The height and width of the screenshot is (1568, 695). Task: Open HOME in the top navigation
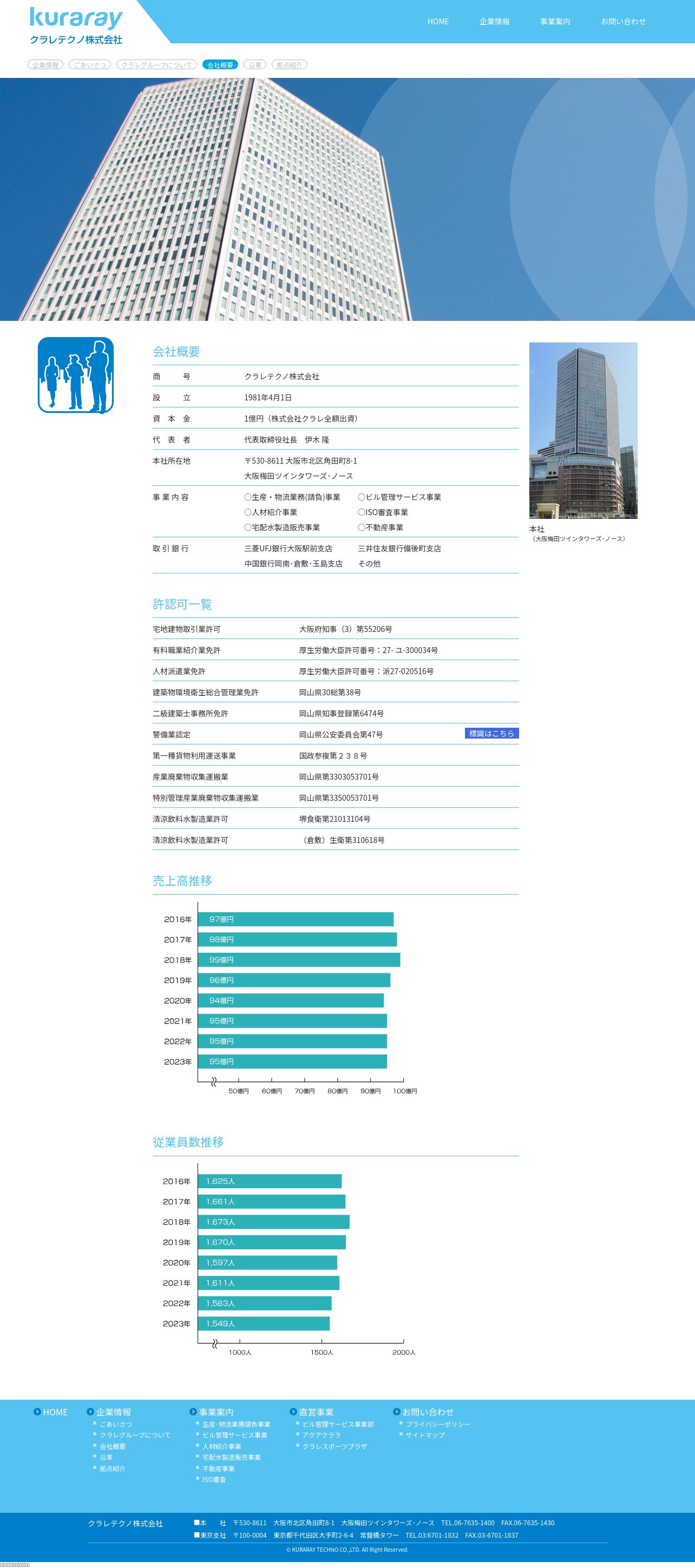[438, 21]
